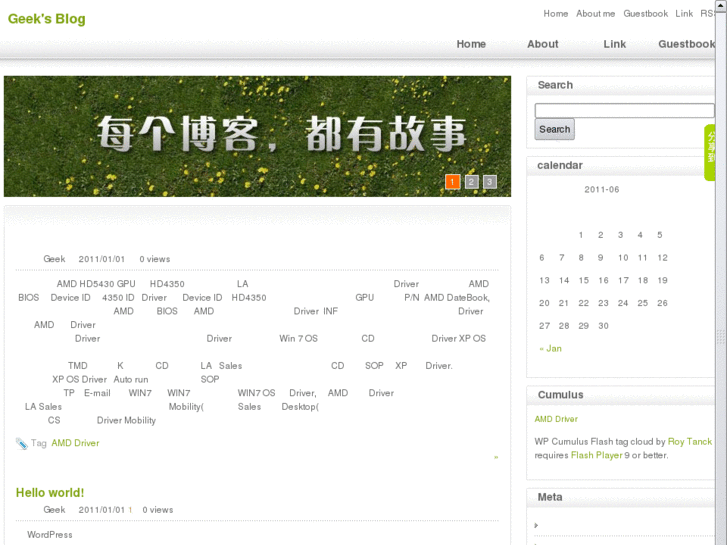Click WordPress text in Hello world post
This screenshot has width=727, height=545.
point(50,534)
